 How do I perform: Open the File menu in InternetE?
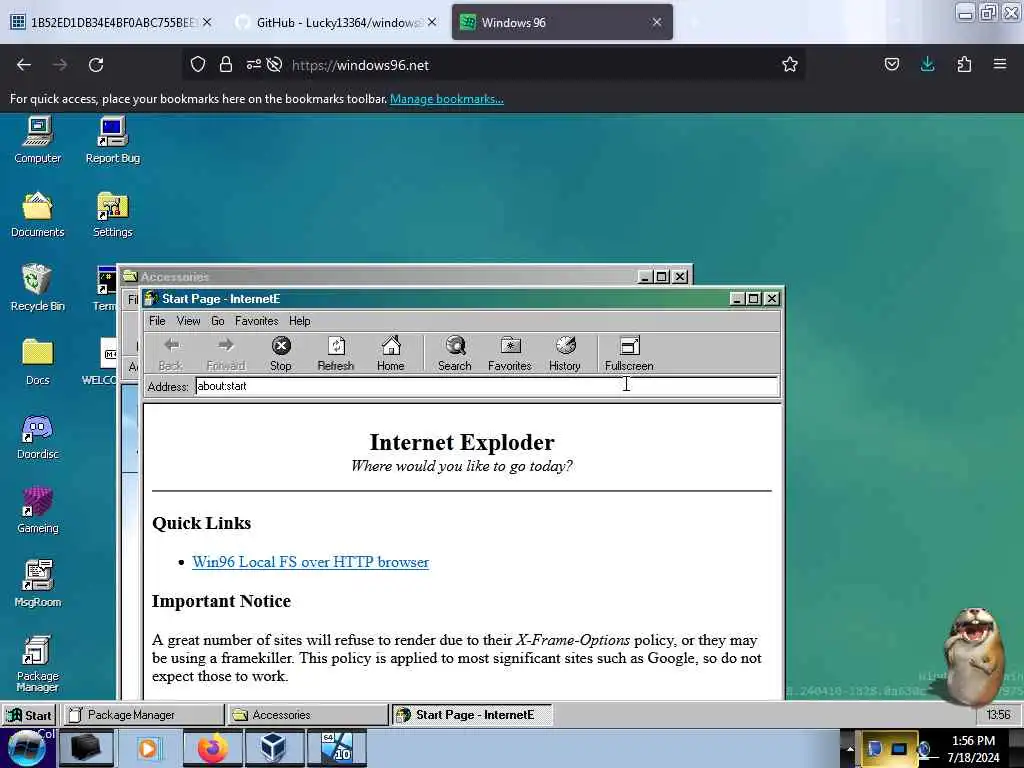point(157,321)
